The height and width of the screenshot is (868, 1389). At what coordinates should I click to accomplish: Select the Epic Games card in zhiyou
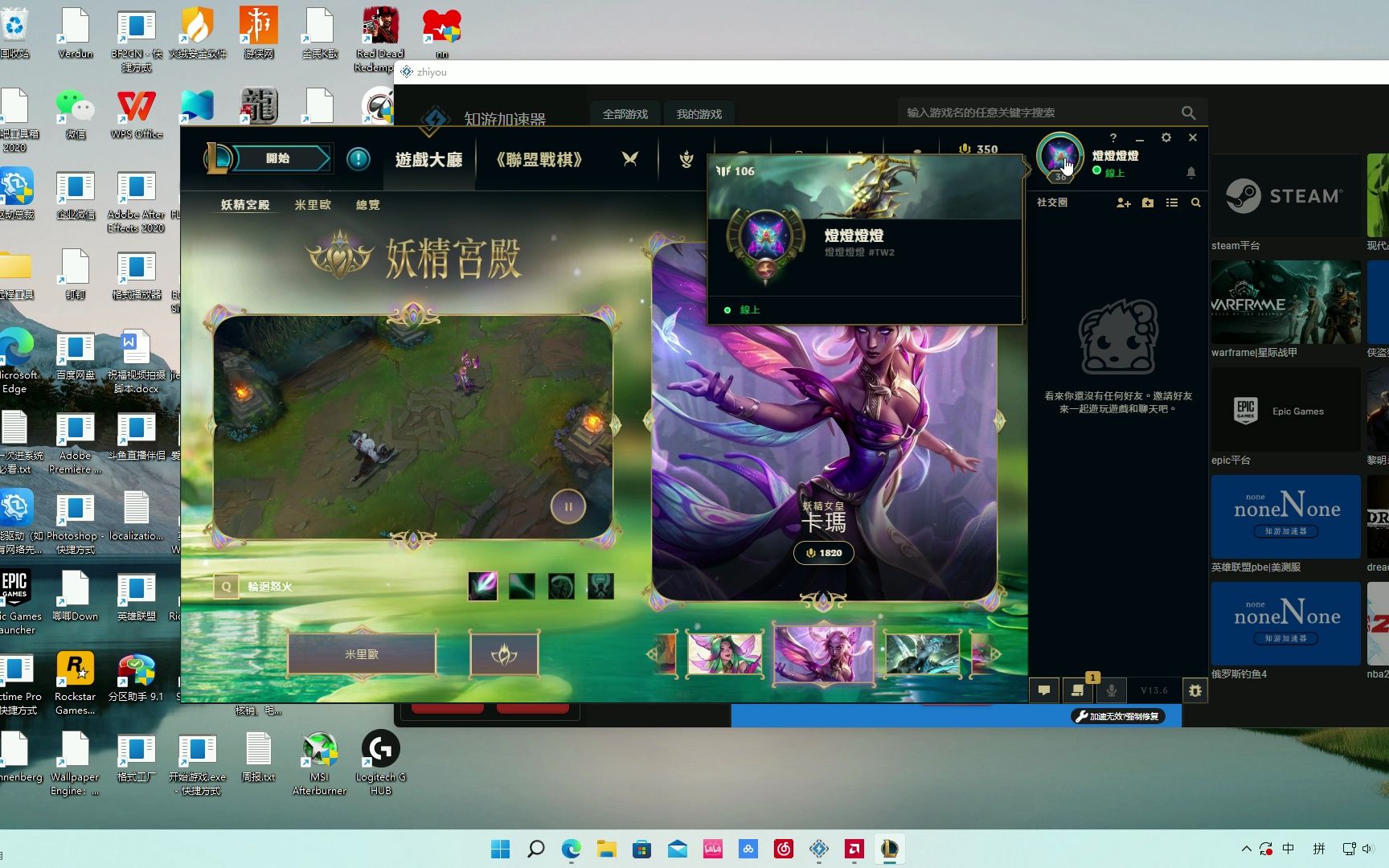1285,410
